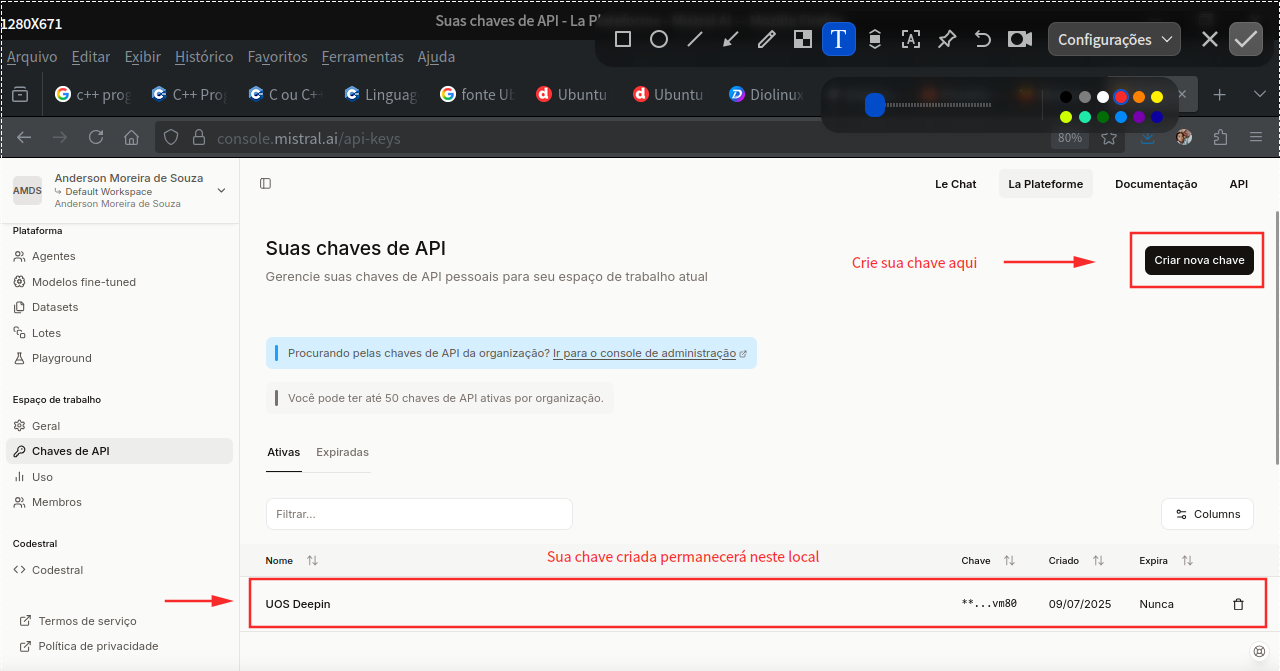View site security lock information
Screen dimensions: 1280x671
coord(197,137)
